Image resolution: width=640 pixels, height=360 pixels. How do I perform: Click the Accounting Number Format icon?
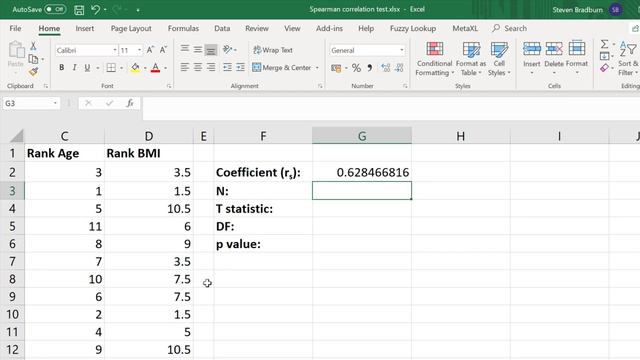click(336, 68)
